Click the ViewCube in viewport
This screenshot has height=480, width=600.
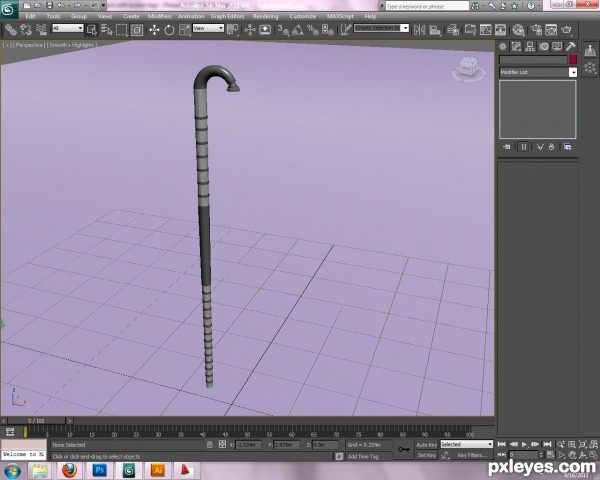click(x=468, y=68)
